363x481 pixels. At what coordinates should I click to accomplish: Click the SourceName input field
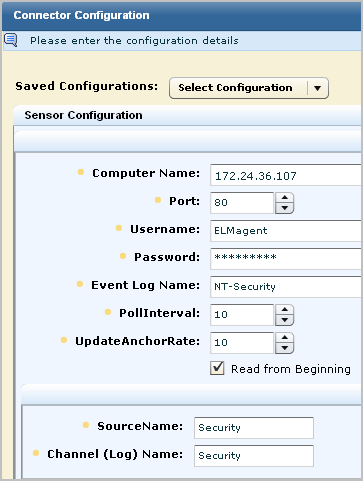(254, 428)
